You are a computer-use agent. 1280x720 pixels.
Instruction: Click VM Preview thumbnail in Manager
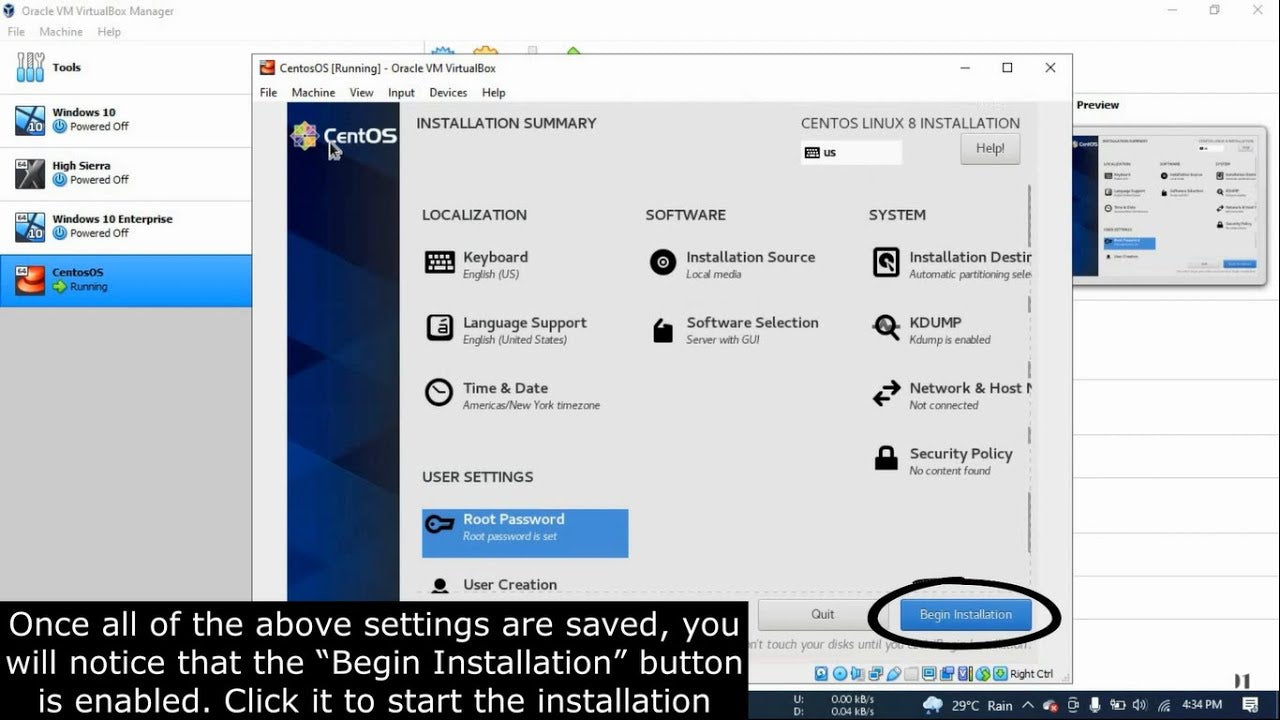pyautogui.click(x=1168, y=205)
